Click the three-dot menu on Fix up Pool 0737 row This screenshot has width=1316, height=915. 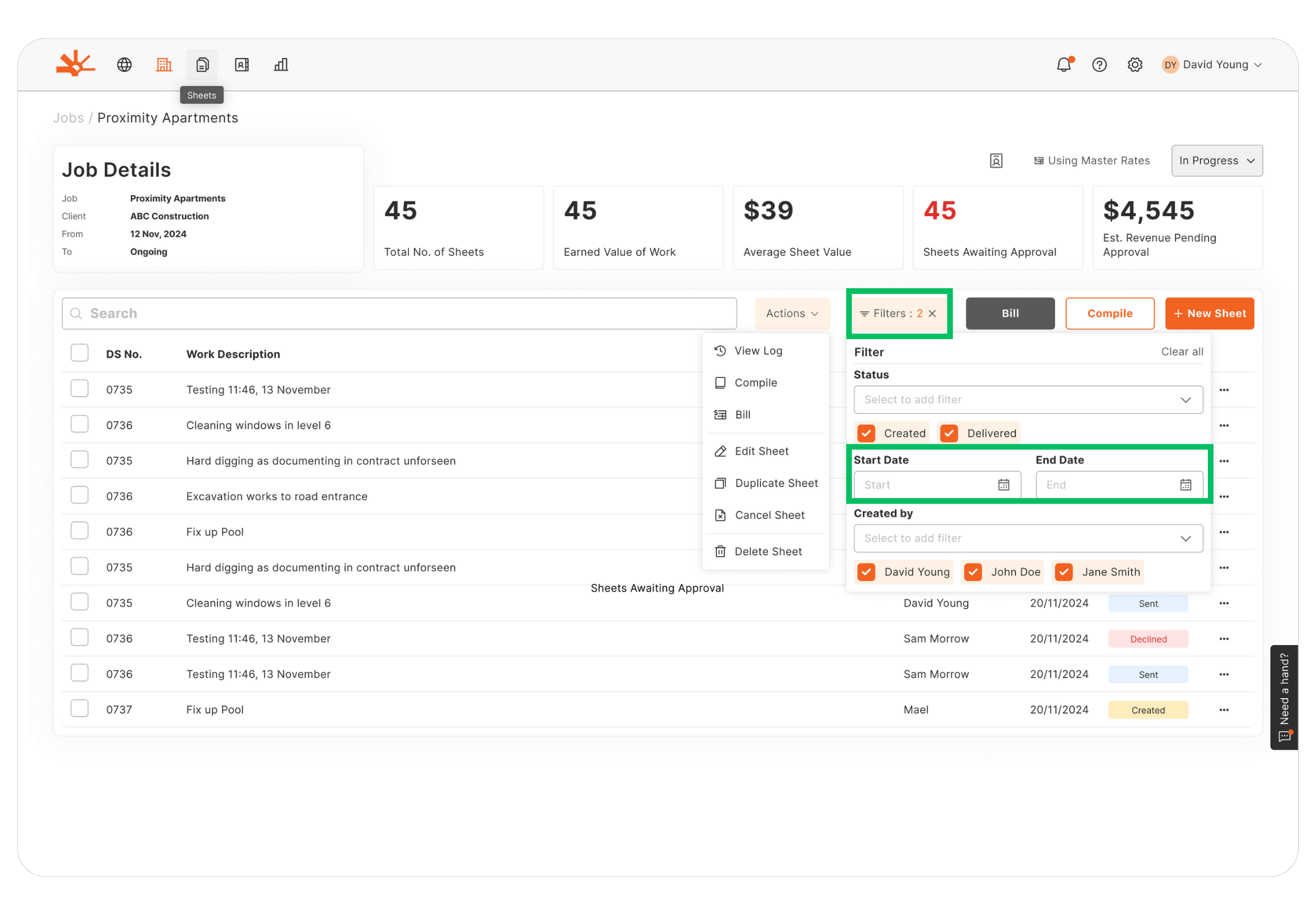[1224, 710]
